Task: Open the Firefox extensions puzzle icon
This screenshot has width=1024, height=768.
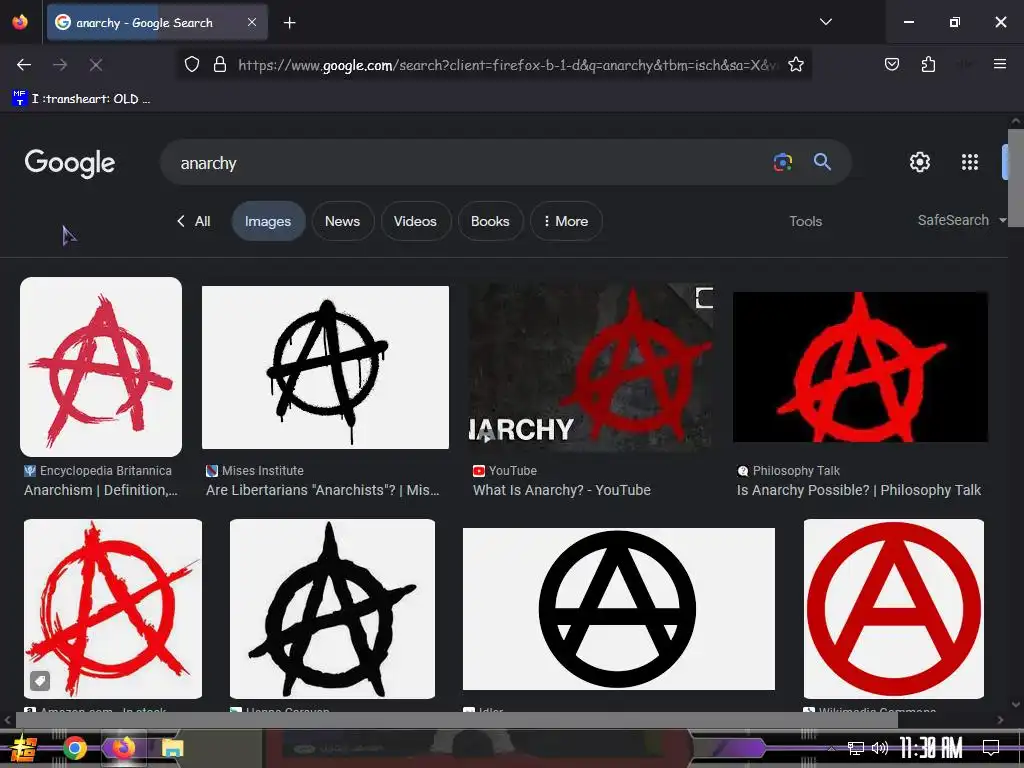Action: click(928, 64)
